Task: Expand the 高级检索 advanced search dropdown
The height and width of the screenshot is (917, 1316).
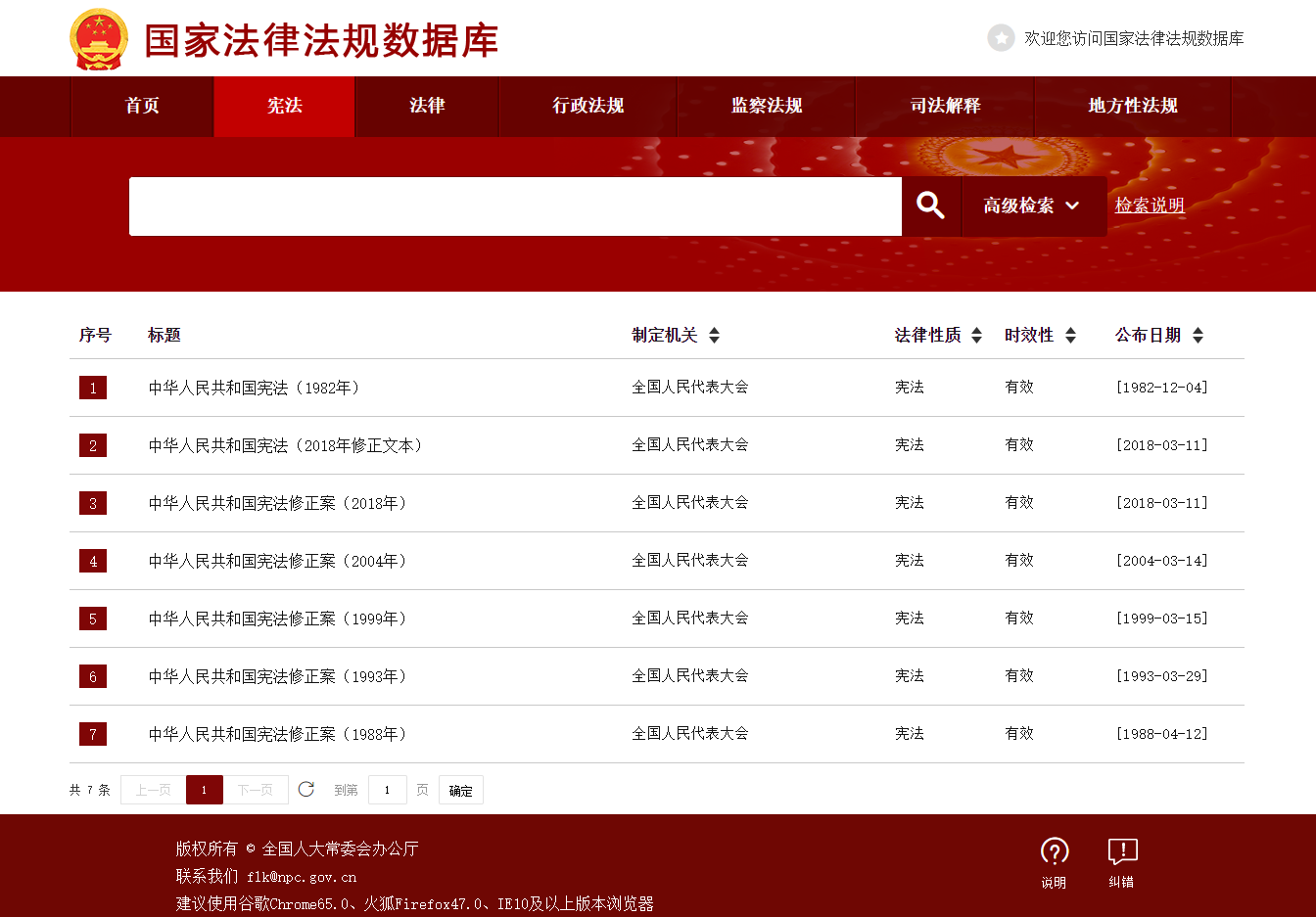Action: click(1033, 206)
